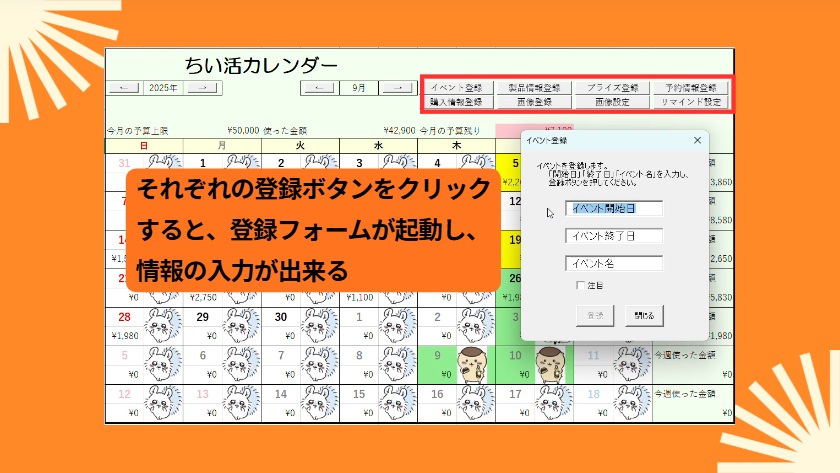Click the イベント開始日 input field
840x473 pixels.
click(x=614, y=209)
